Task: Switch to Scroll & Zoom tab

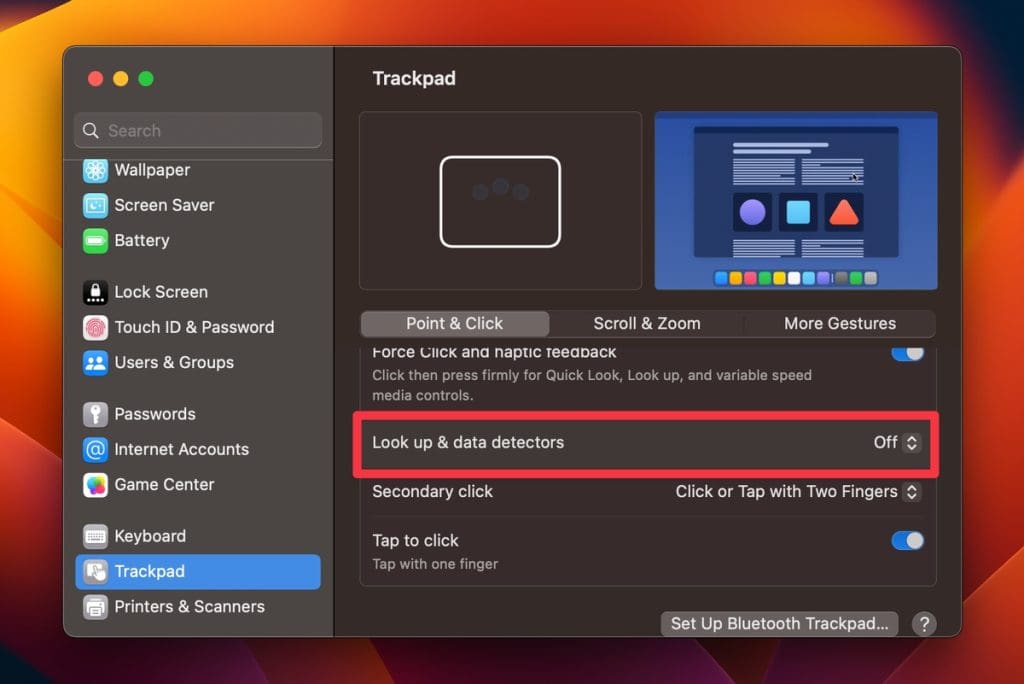Action: tap(647, 324)
